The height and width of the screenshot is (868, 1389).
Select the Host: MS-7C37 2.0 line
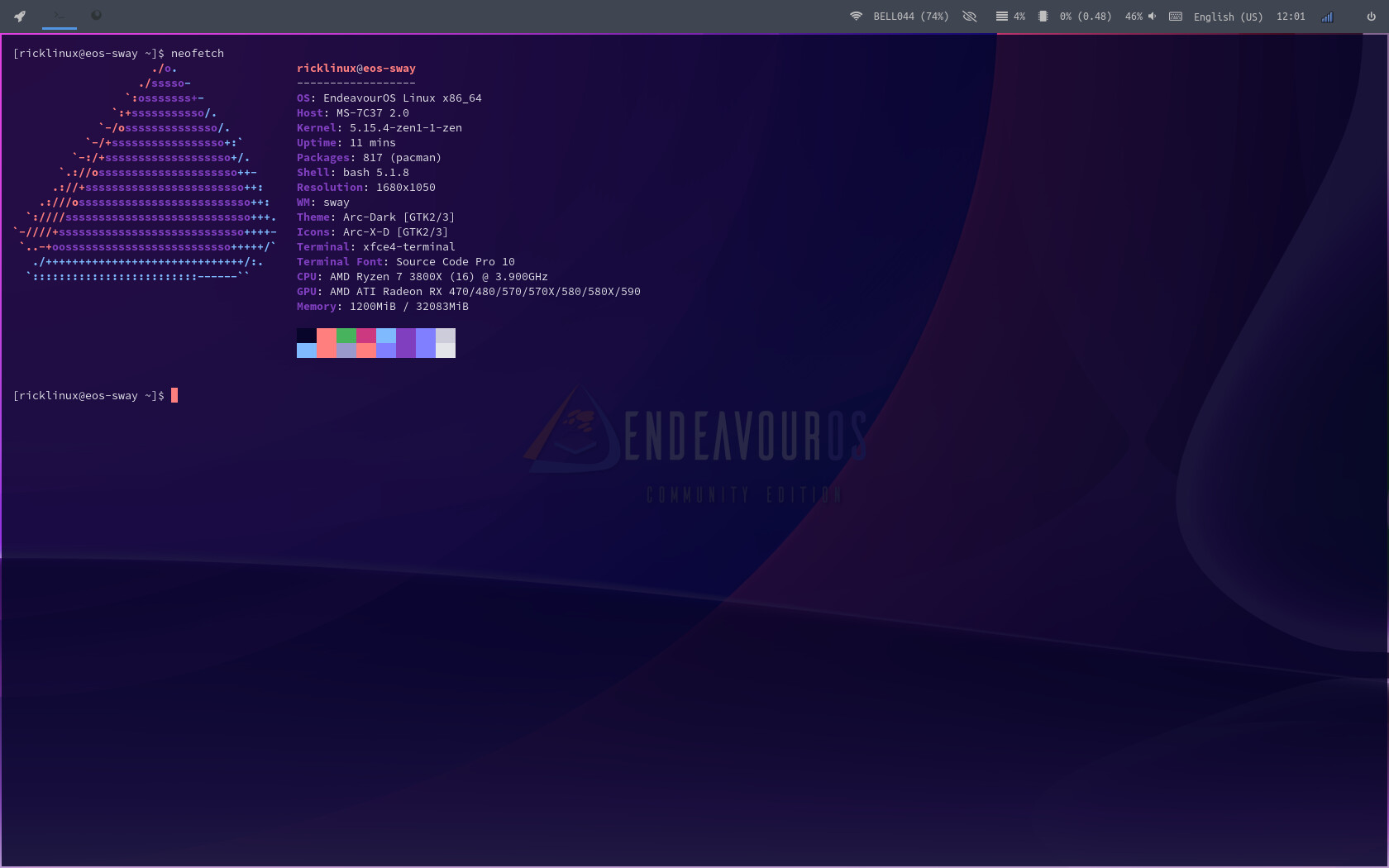[353, 112]
